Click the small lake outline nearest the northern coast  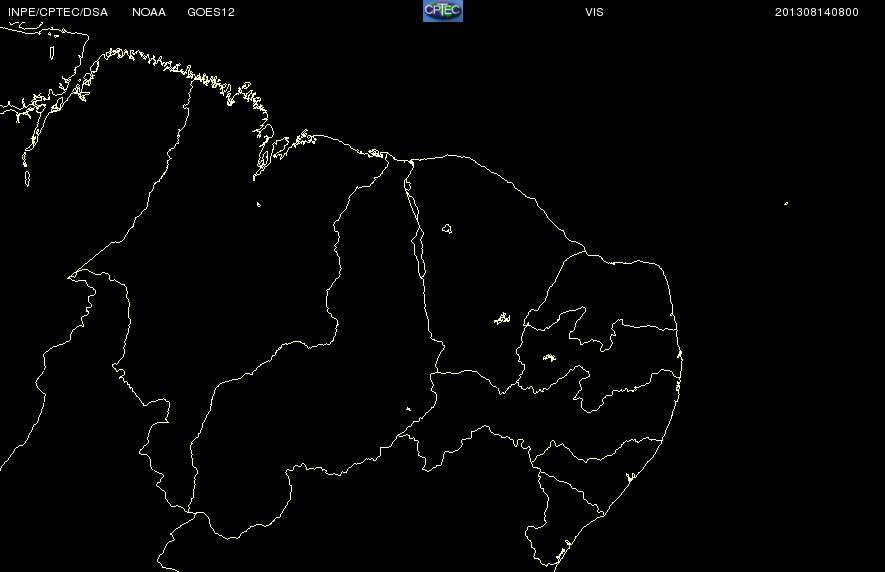pyautogui.click(x=446, y=229)
